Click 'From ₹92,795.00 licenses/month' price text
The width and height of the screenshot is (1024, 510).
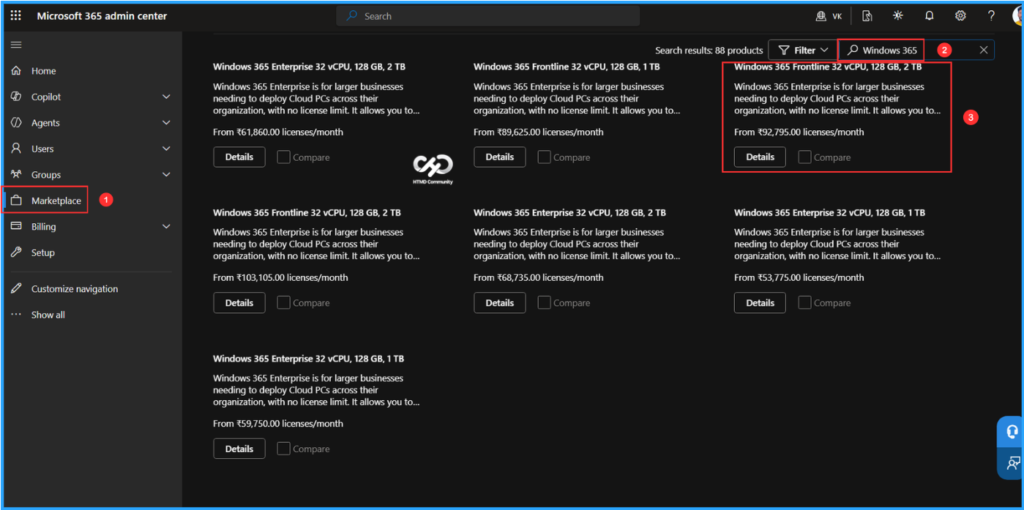pyautogui.click(x=799, y=132)
